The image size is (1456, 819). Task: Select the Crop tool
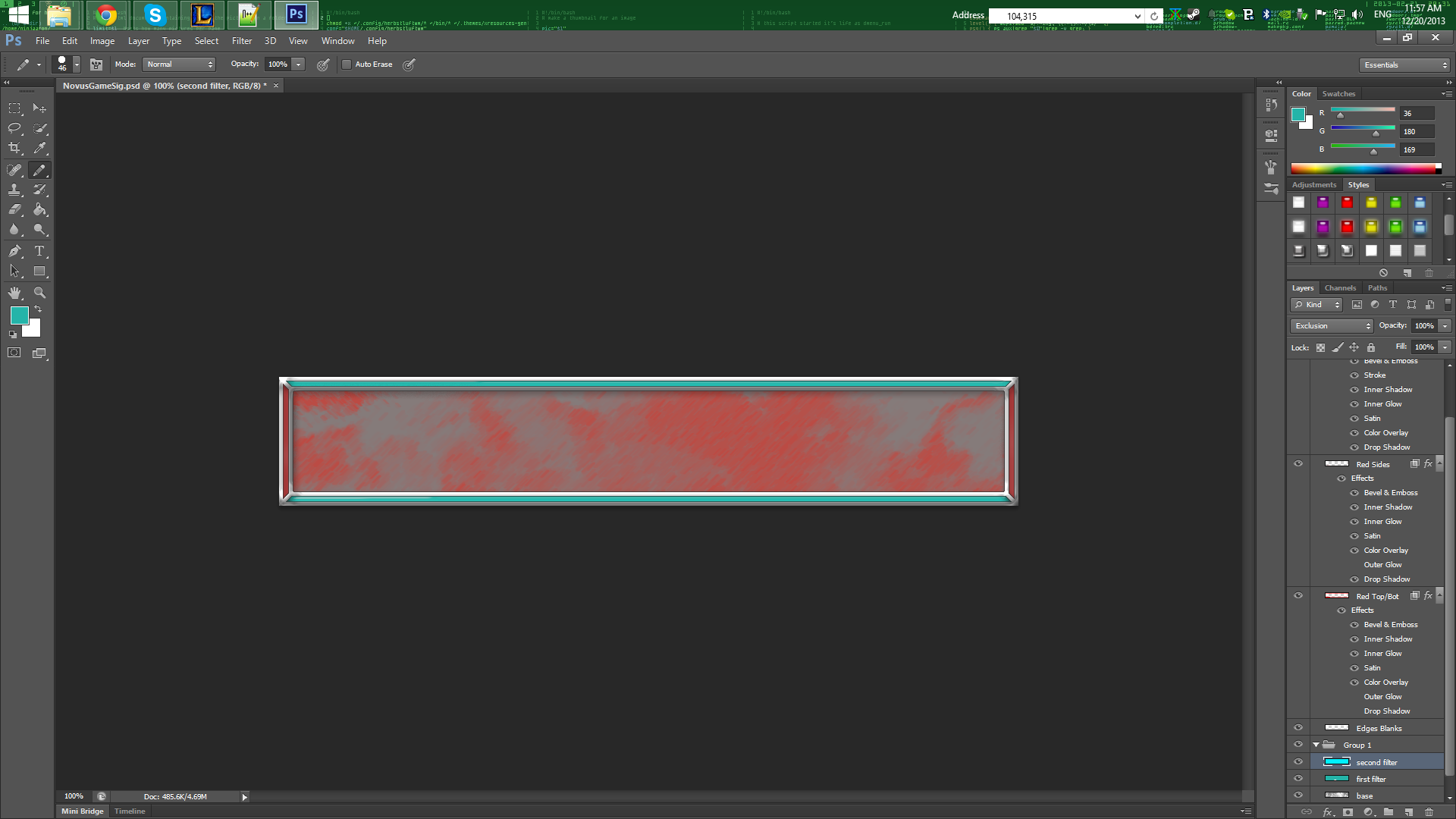[x=14, y=149]
